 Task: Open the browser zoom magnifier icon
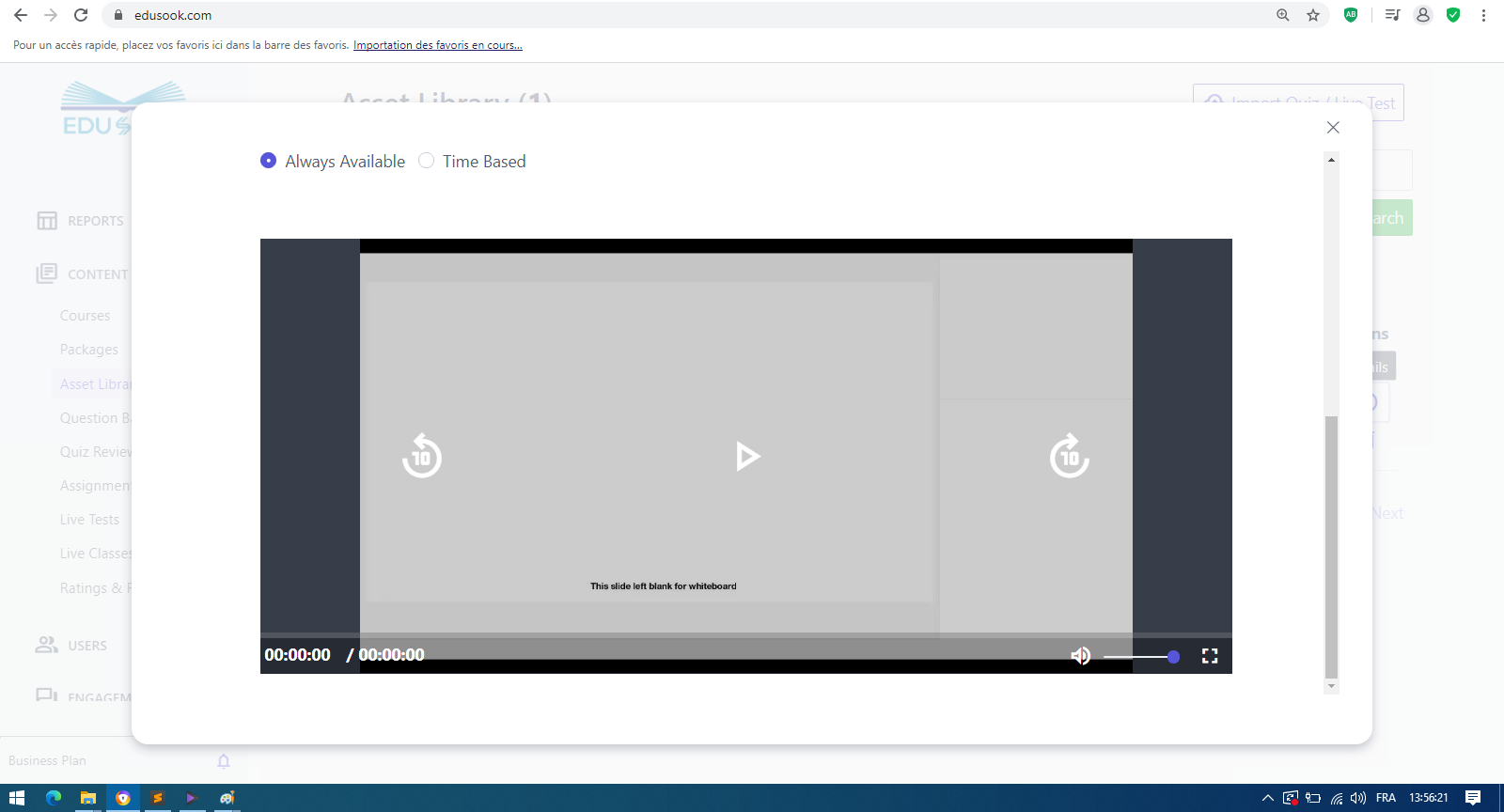[1283, 15]
